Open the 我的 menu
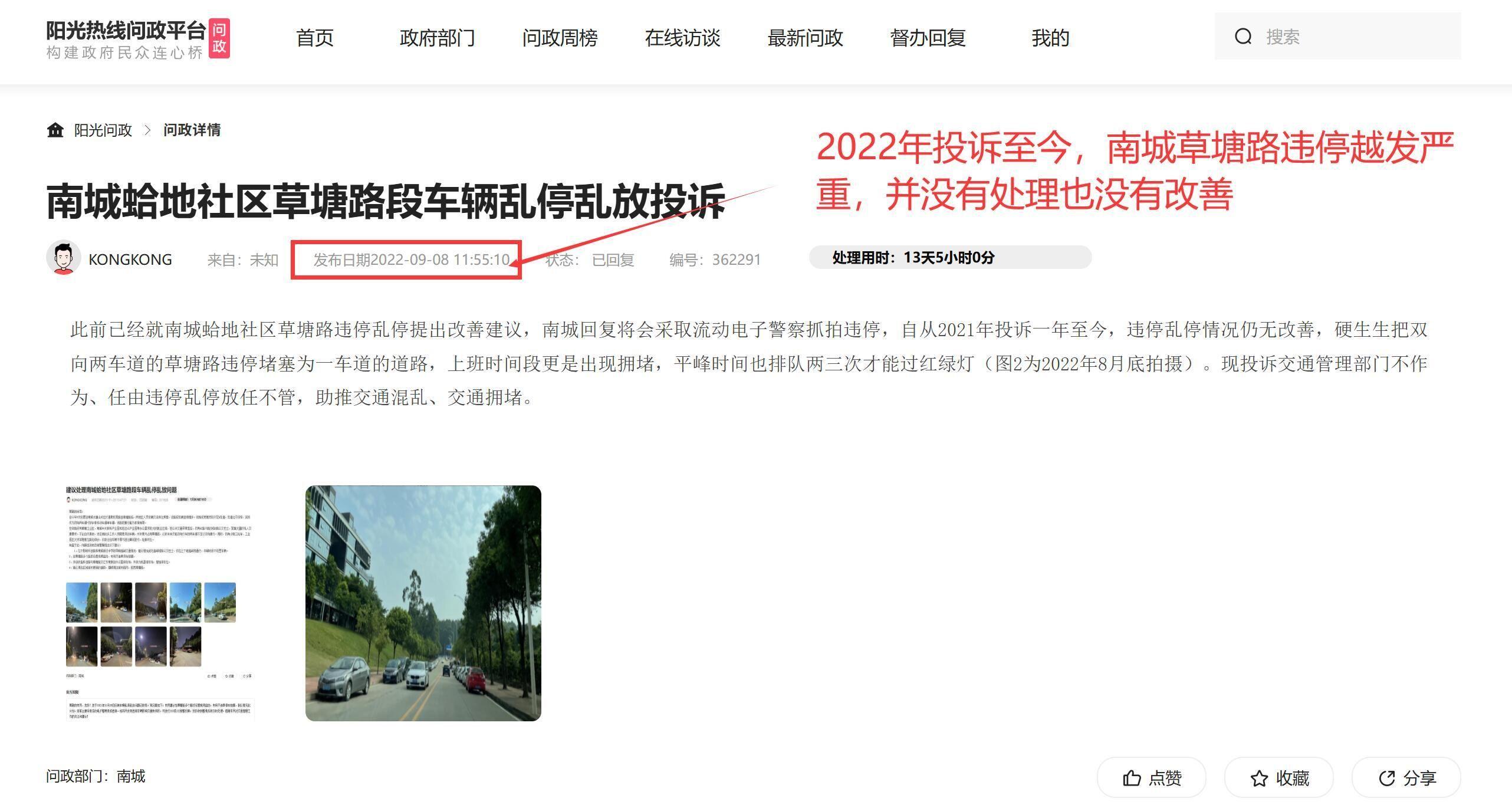The width and height of the screenshot is (1512, 808). coord(1051,38)
